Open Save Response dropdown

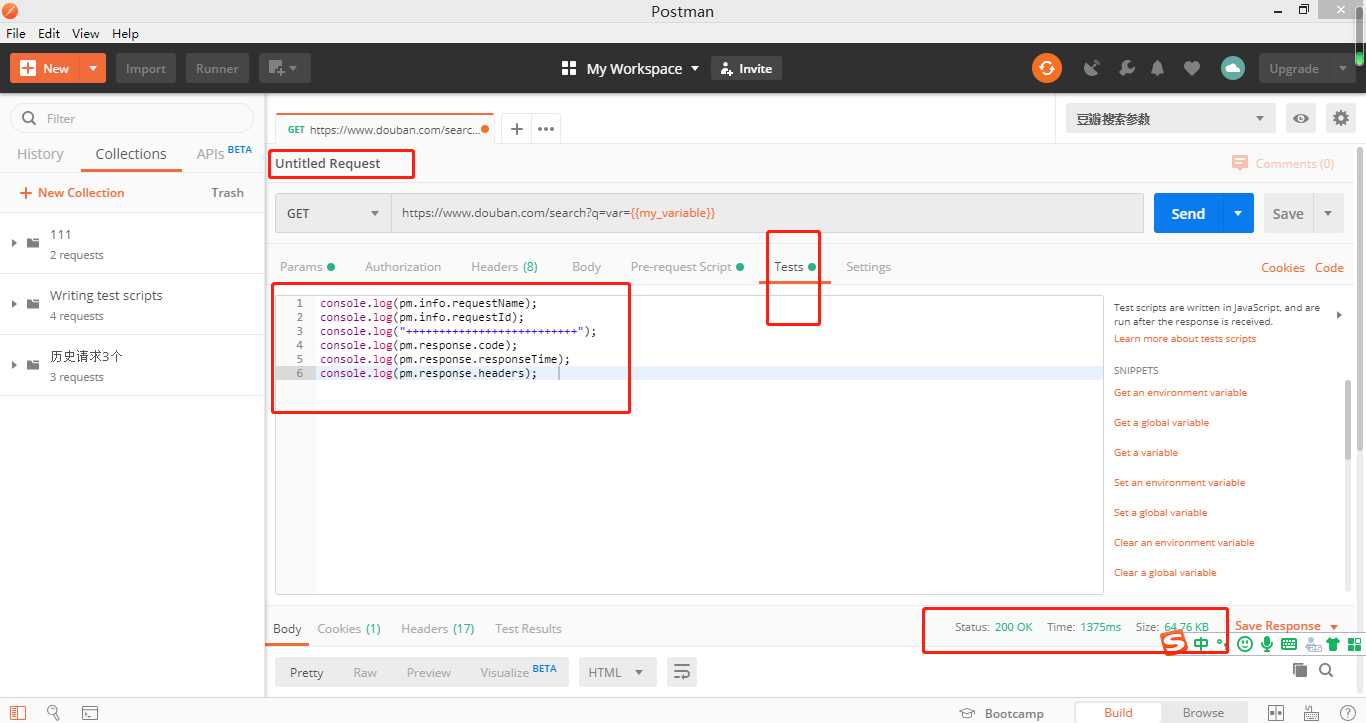click(x=1286, y=626)
